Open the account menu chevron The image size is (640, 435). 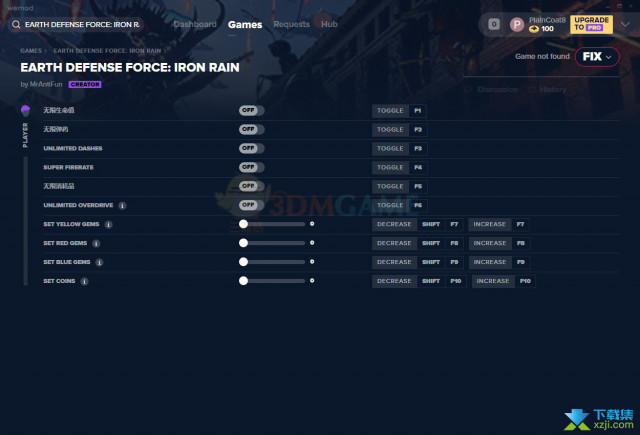tap(626, 24)
